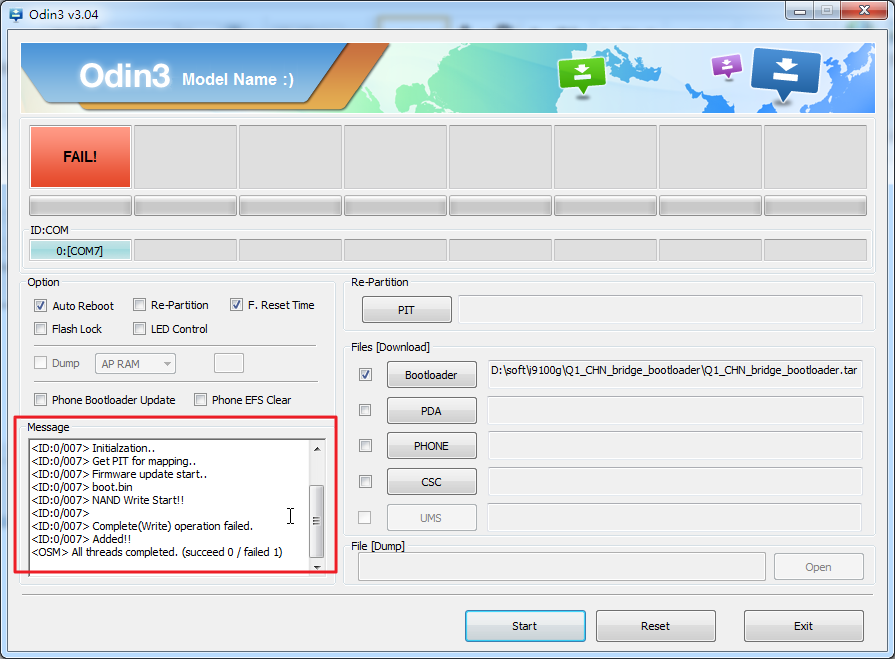Toggle the Auto Reboot checkbox
The height and width of the screenshot is (659, 895).
pyautogui.click(x=41, y=306)
